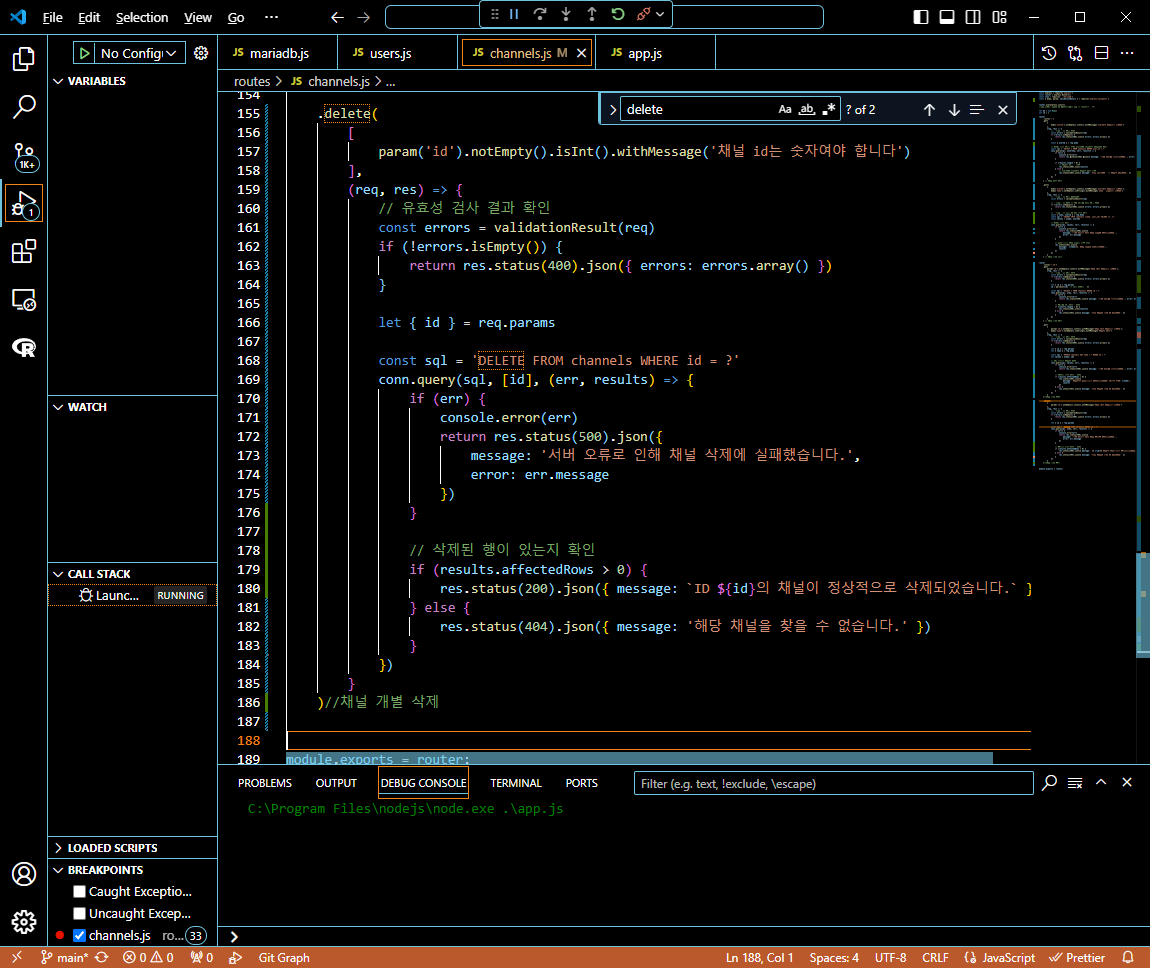Open launch.json with the gear icon
Screen dimensions: 1150x968
coord(201,53)
